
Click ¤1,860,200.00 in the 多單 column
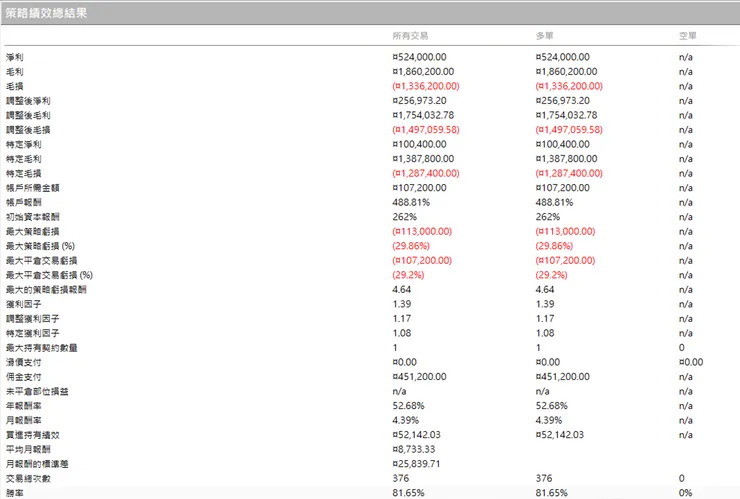566,72
